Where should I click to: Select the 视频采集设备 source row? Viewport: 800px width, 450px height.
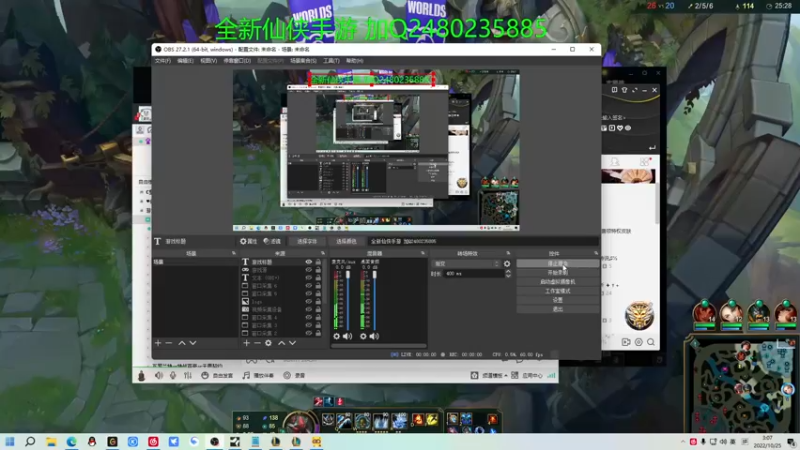tap(282, 309)
